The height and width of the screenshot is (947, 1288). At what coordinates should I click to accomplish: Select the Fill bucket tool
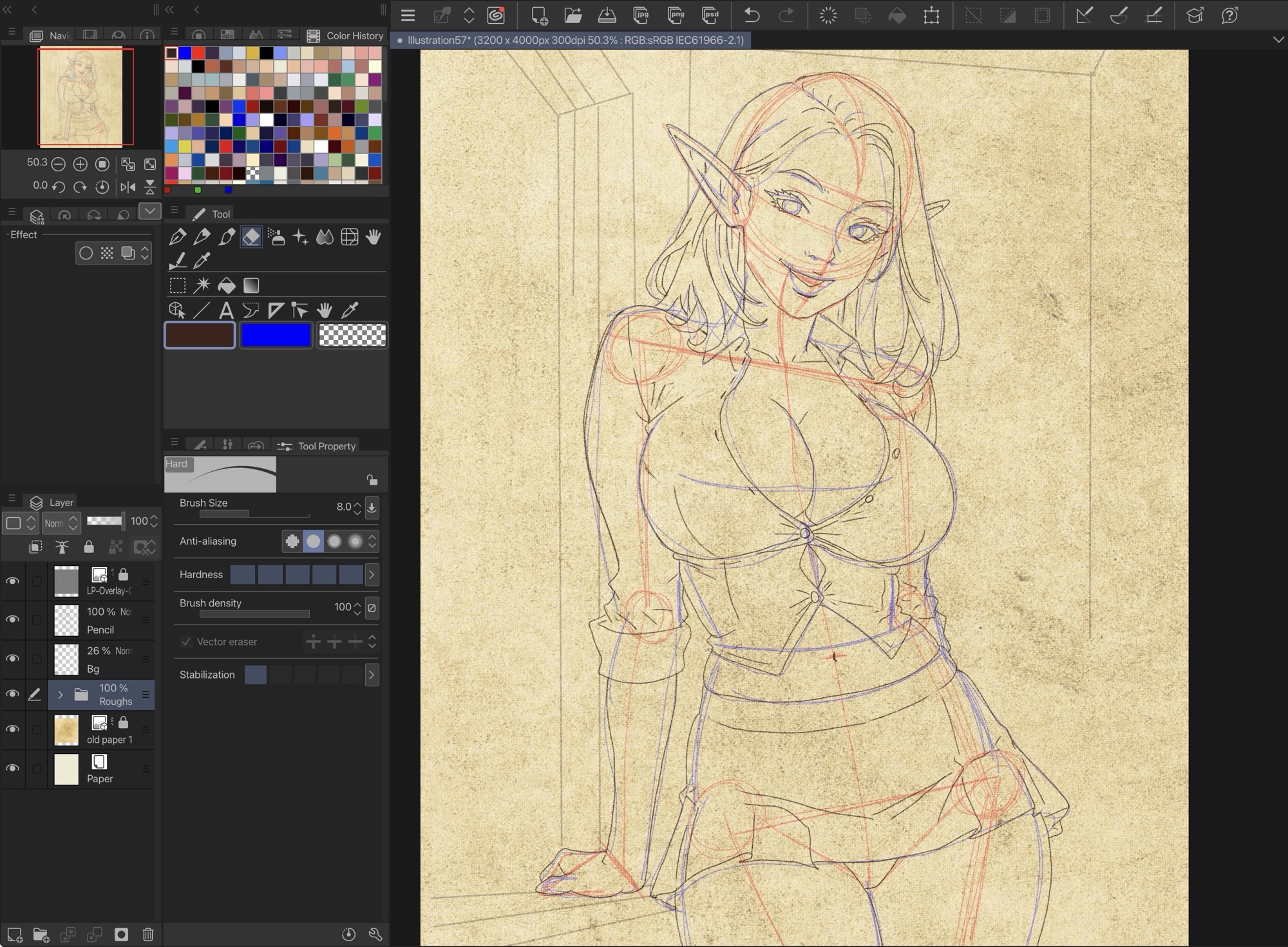[226, 285]
